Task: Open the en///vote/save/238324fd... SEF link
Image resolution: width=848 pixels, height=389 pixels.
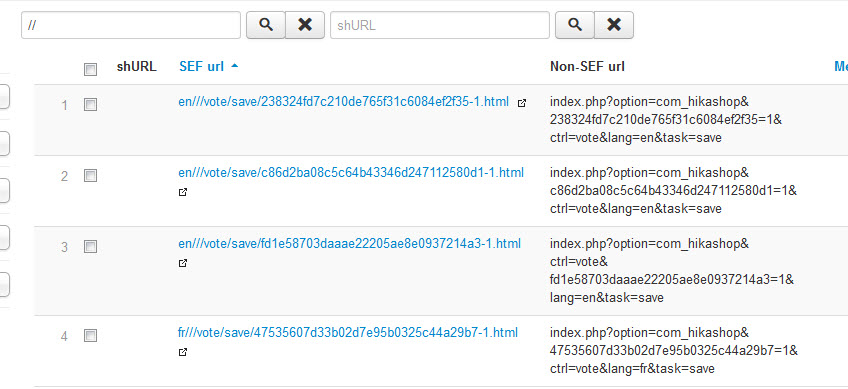Action: (x=343, y=102)
